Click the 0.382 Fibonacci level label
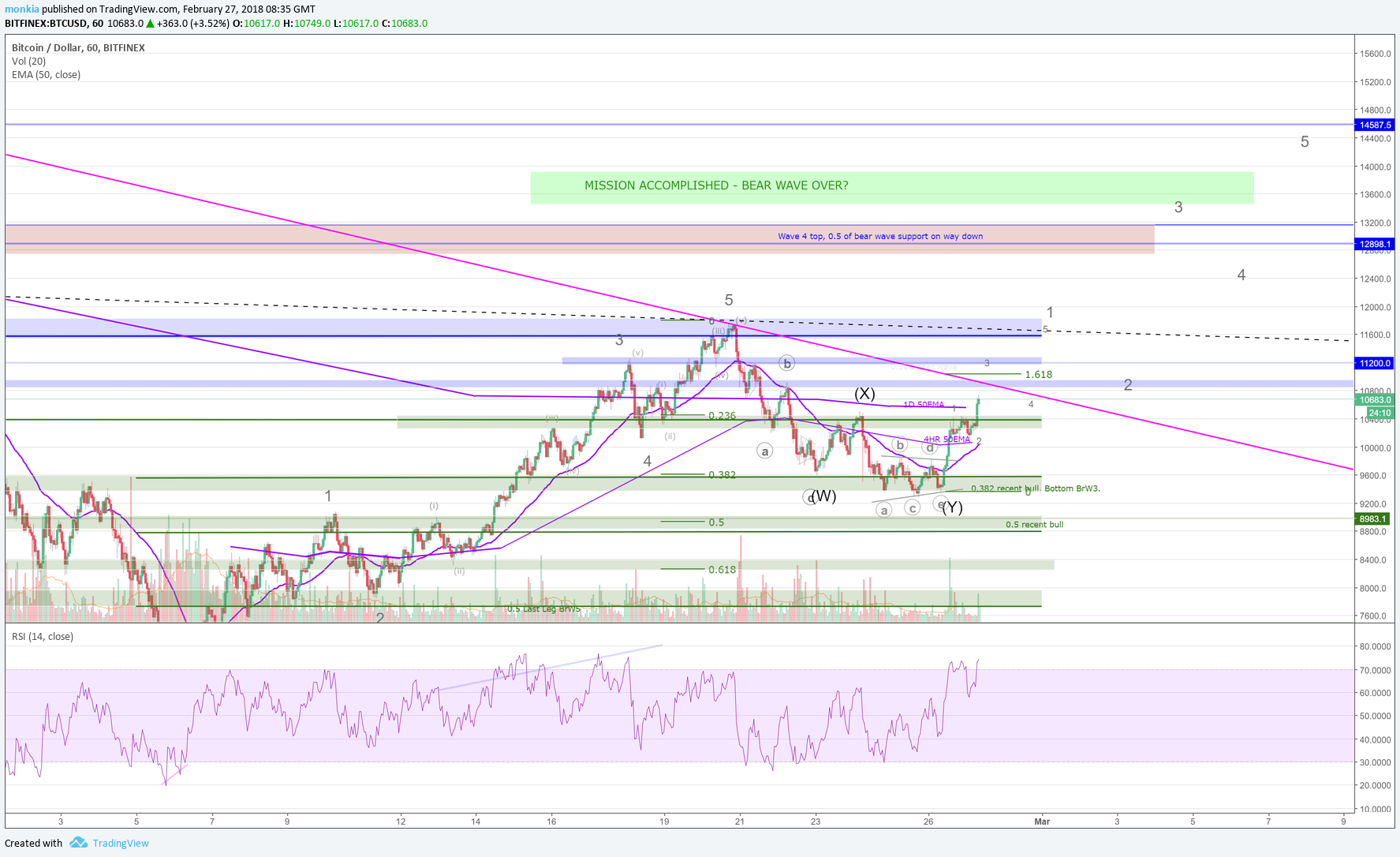The height and width of the screenshot is (857, 1400). (722, 475)
